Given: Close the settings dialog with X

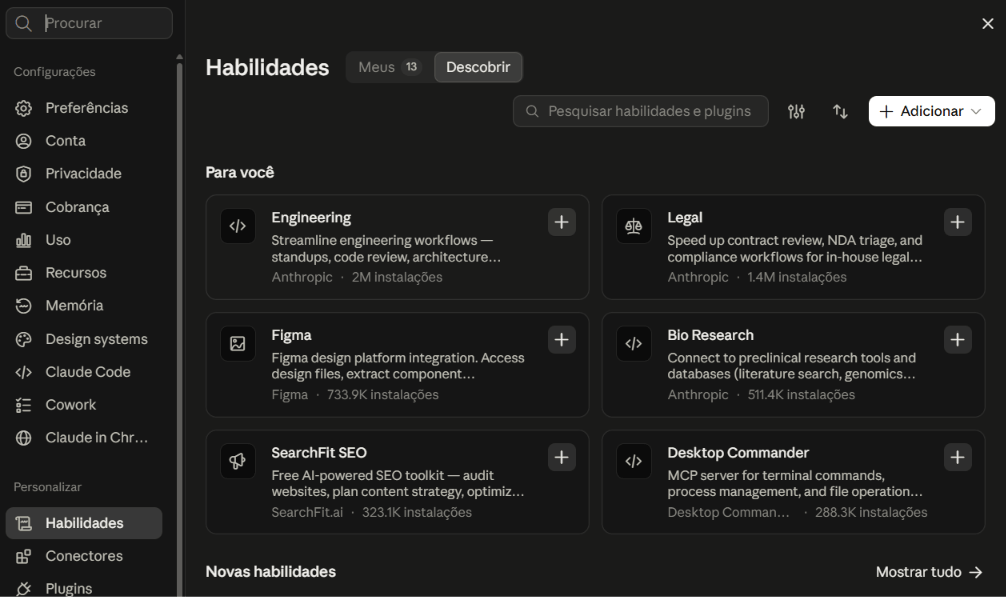Looking at the screenshot, I should click(x=987, y=24).
